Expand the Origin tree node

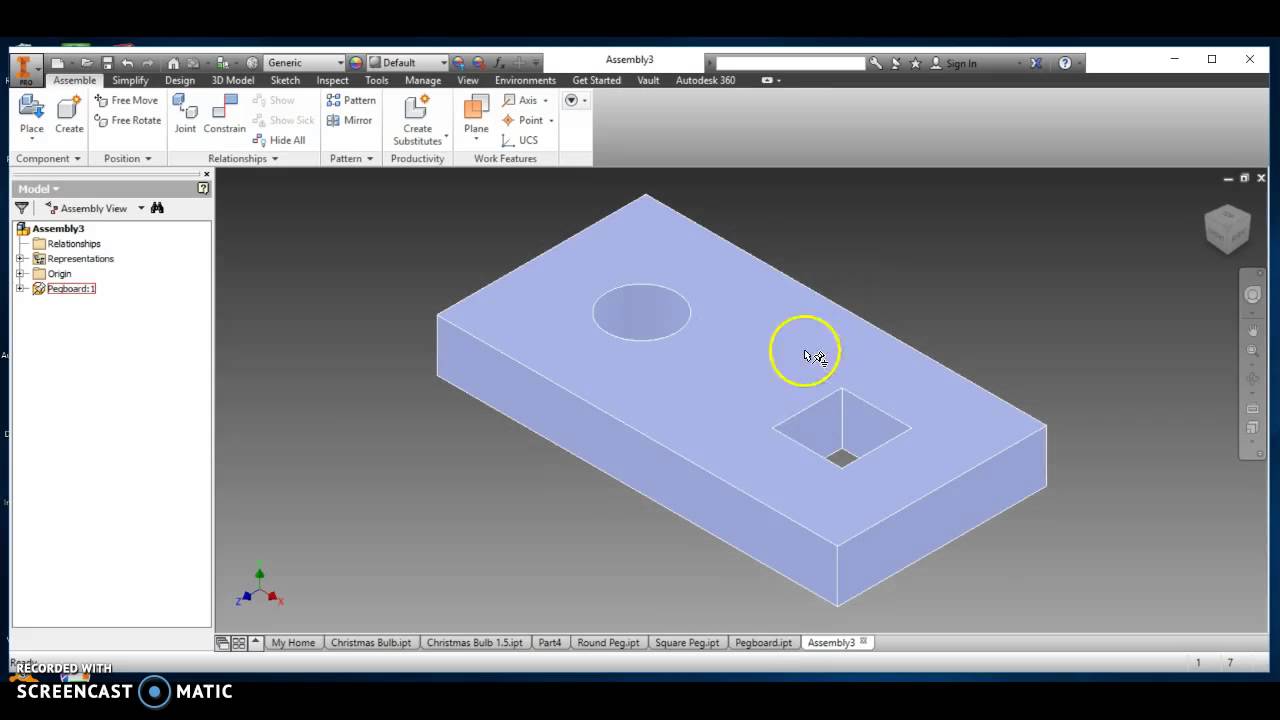(x=19, y=274)
